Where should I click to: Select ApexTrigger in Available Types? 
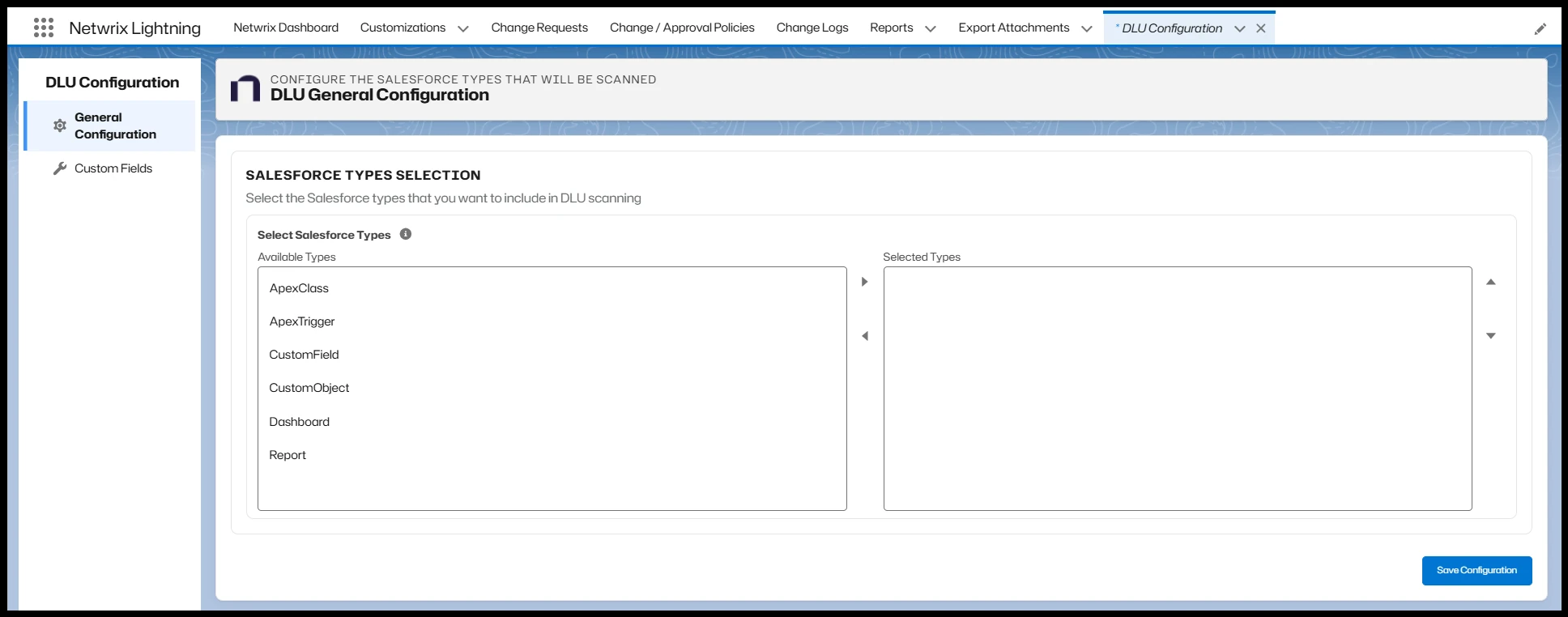click(x=552, y=321)
